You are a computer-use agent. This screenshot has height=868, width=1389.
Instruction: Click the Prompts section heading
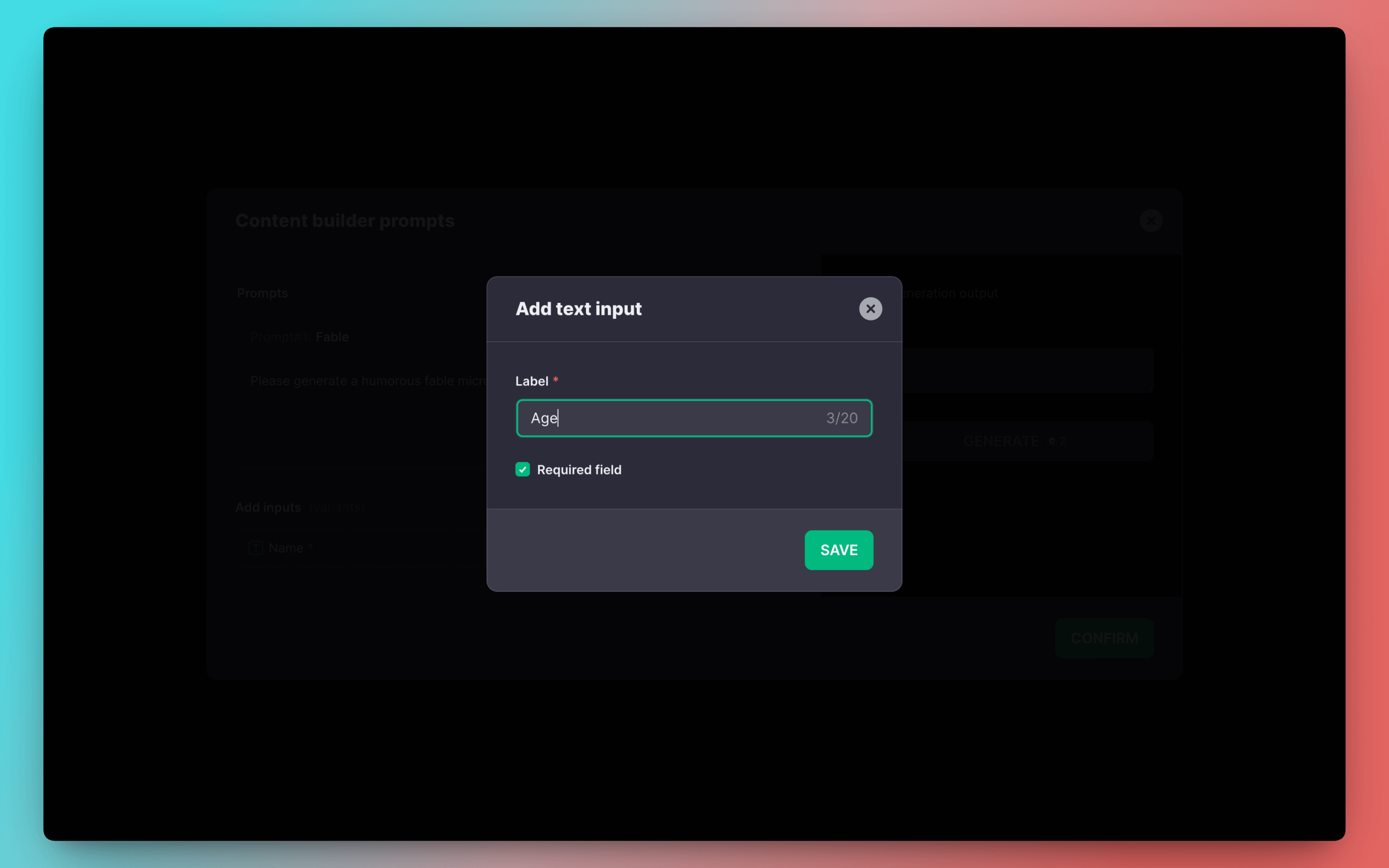(x=262, y=293)
